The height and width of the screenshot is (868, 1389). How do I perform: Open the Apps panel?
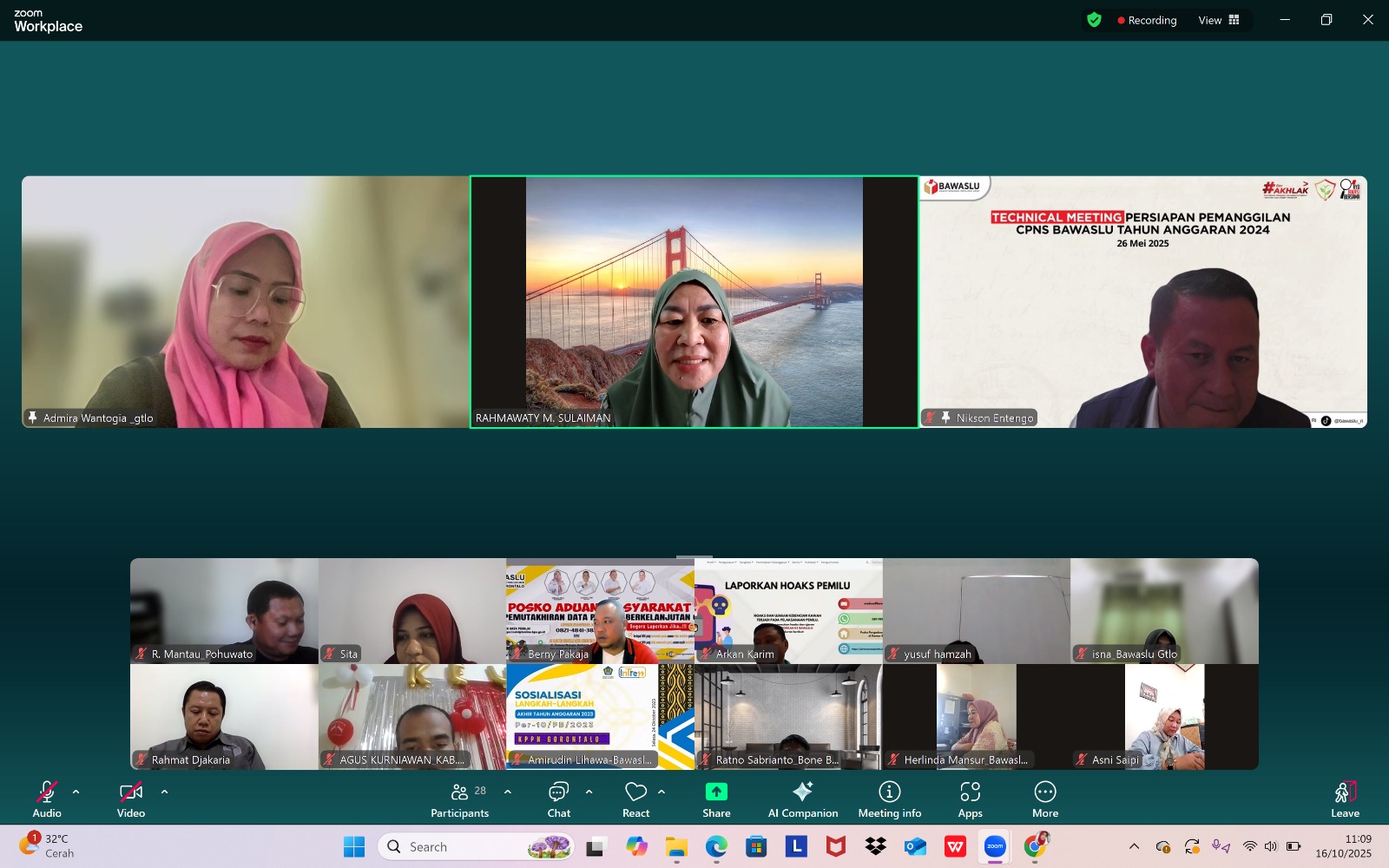[x=970, y=799]
